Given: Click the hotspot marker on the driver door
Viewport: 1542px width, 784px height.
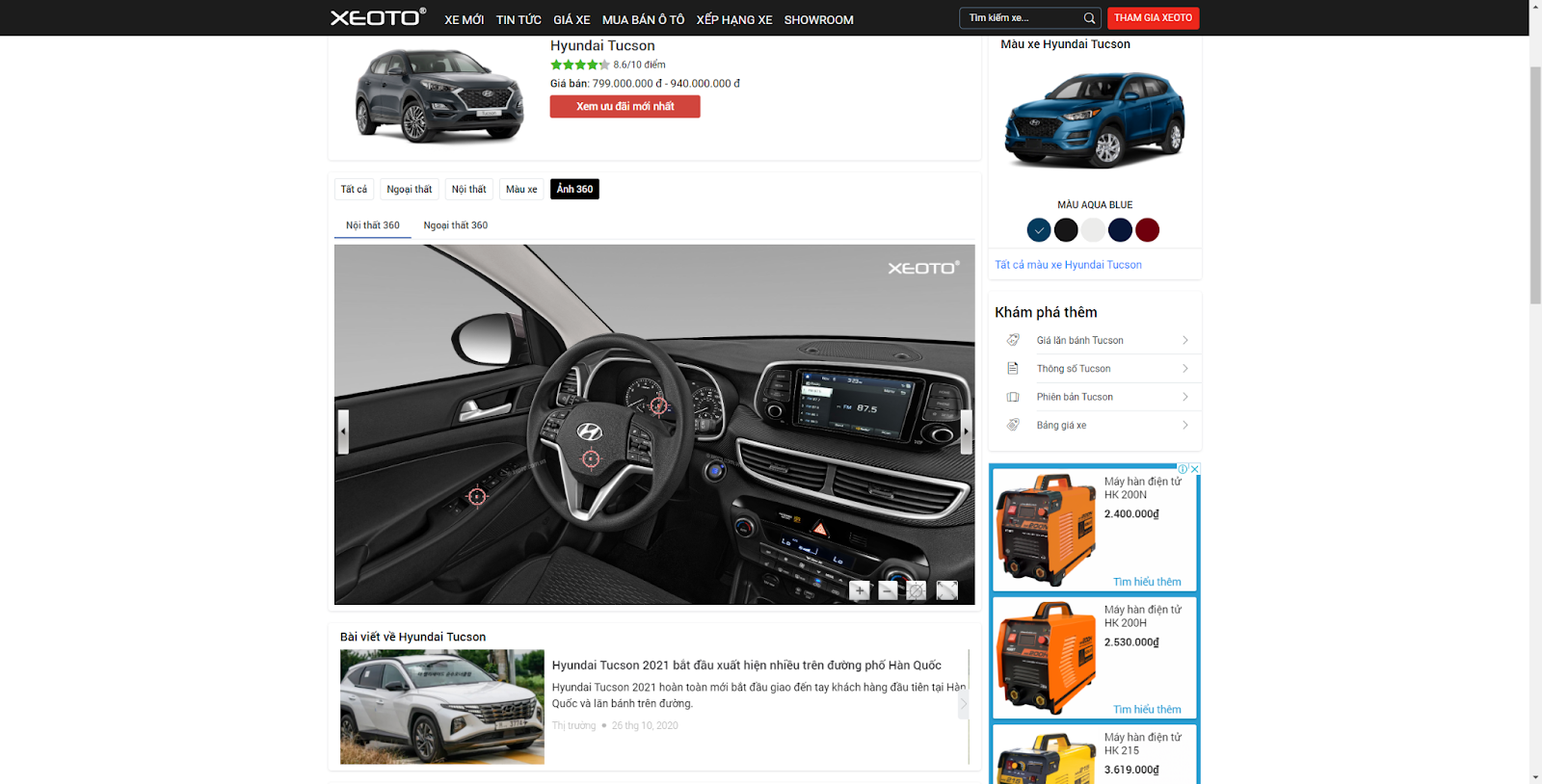Looking at the screenshot, I should click(x=477, y=497).
